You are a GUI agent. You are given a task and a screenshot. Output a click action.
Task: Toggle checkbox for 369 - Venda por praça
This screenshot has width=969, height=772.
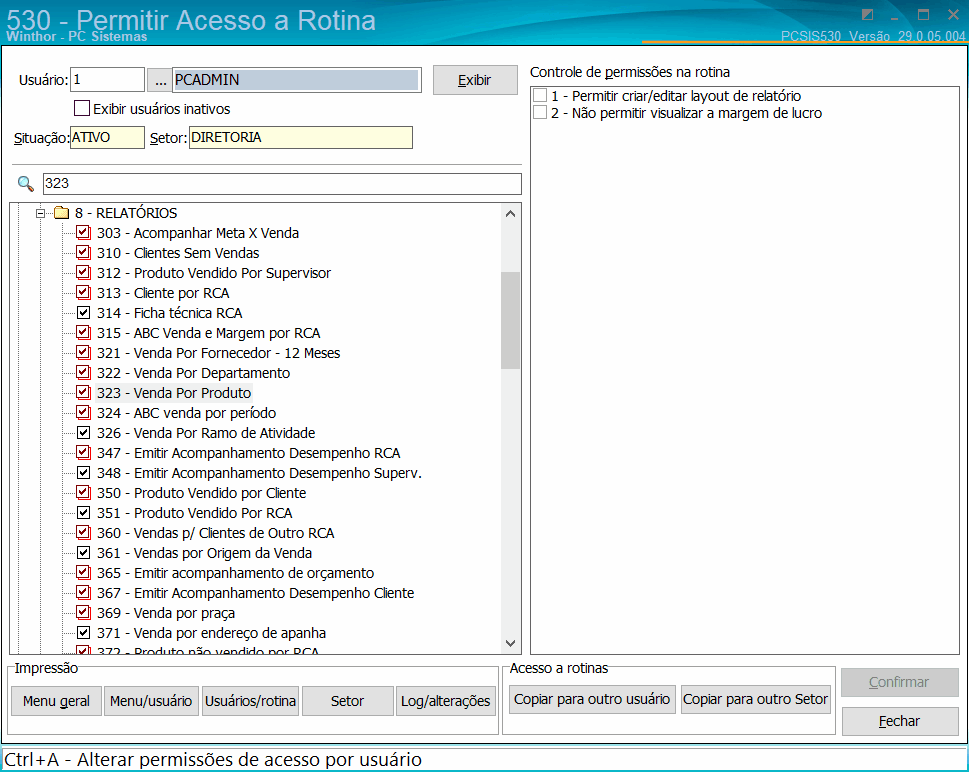(x=83, y=613)
